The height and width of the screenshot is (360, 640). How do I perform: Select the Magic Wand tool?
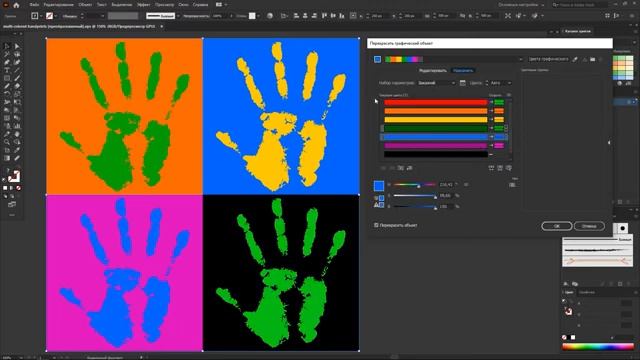coord(7,54)
